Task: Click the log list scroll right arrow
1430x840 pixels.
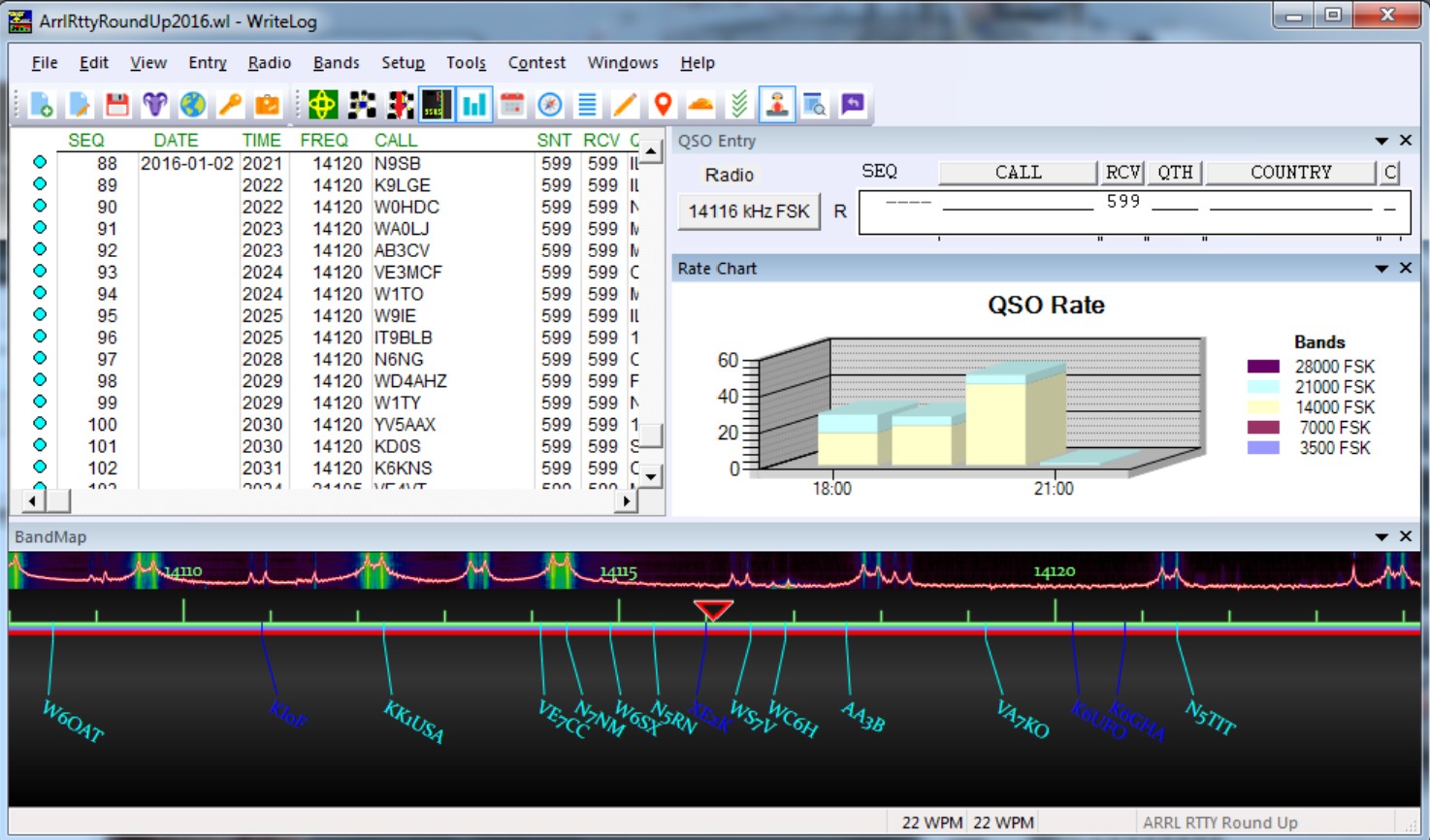Action: coord(627,501)
